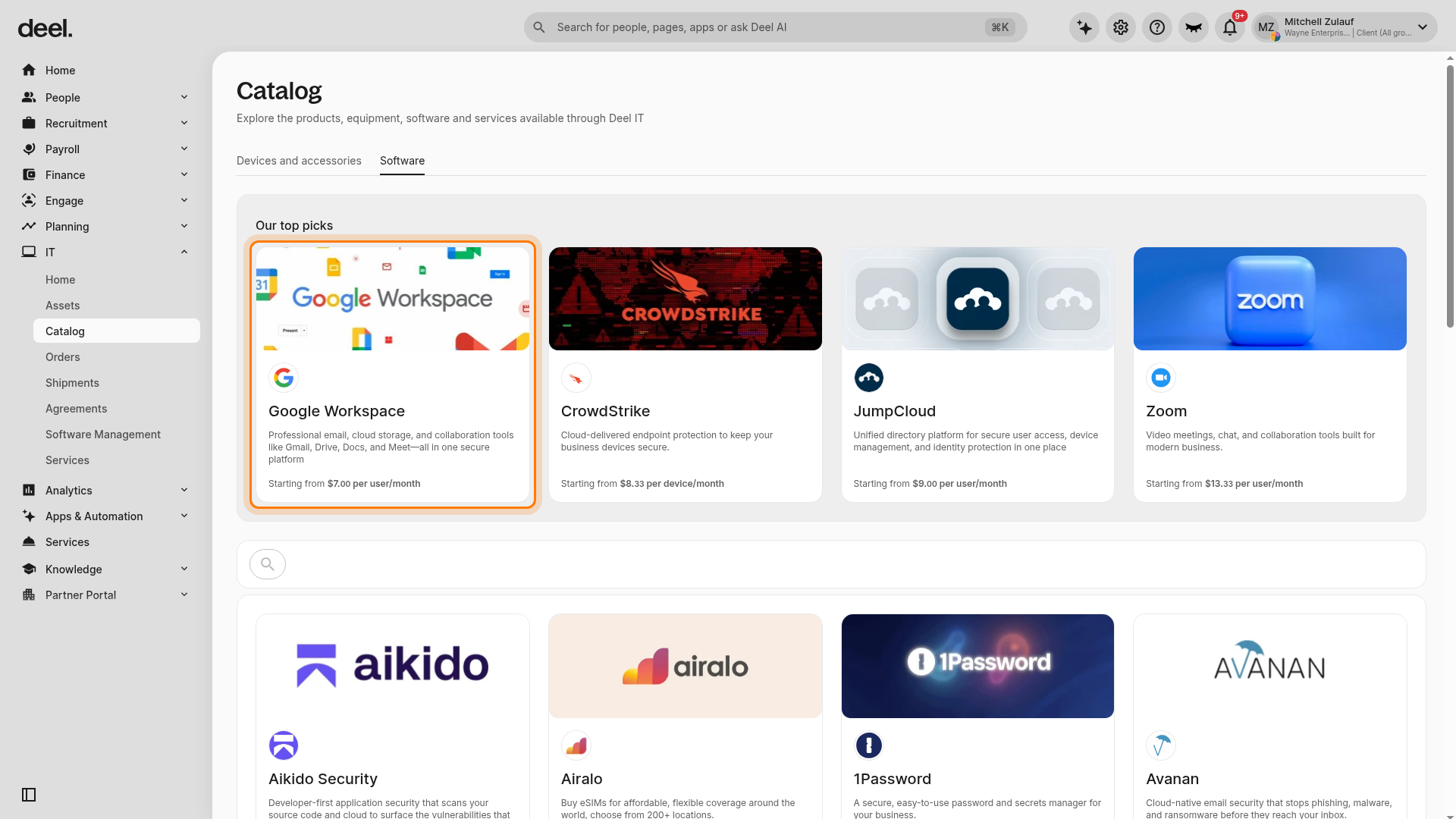Open the notifications bell
The width and height of the screenshot is (1456, 819).
coord(1230,27)
